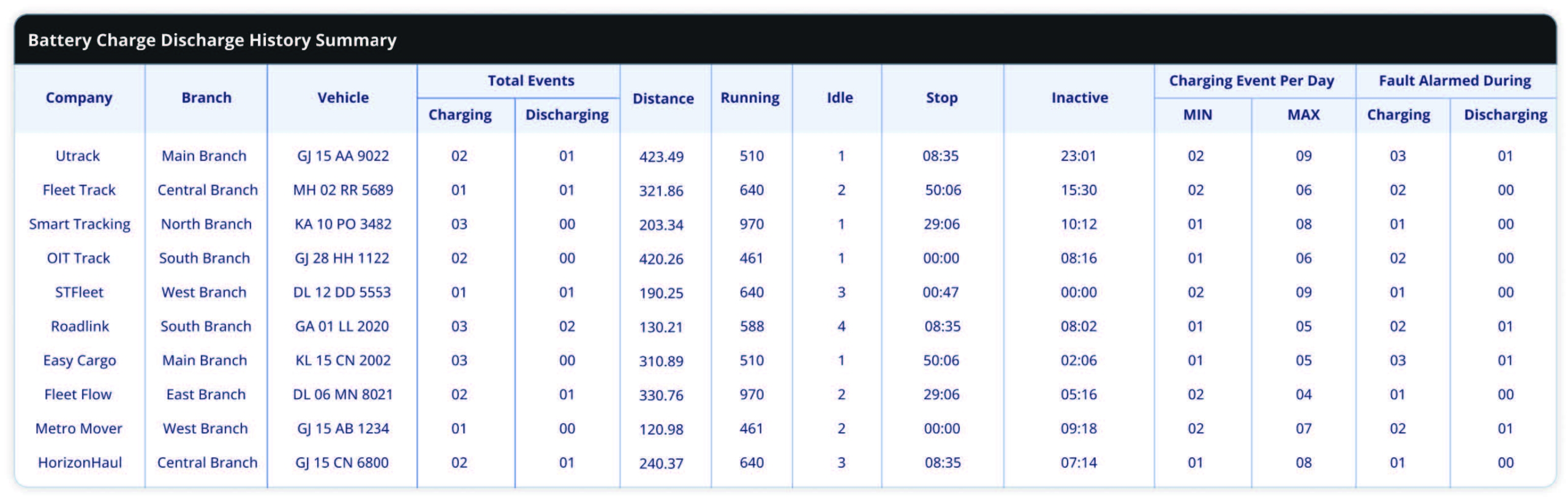The image size is (1568, 499).
Task: Select distance value 423.49
Action: coord(661,157)
